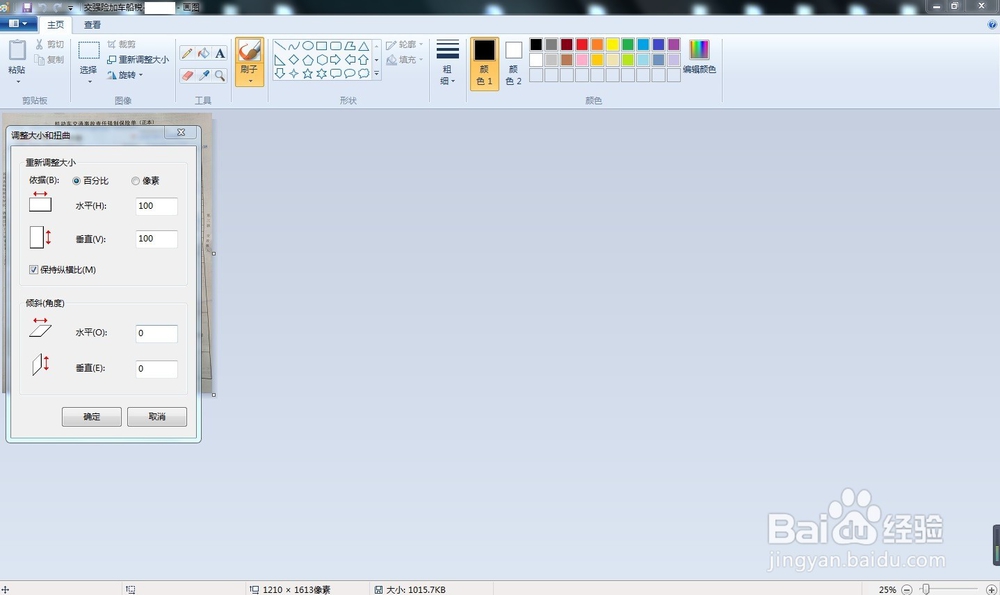Select the Pencil tool
1000x595 pixels.
click(x=187, y=54)
